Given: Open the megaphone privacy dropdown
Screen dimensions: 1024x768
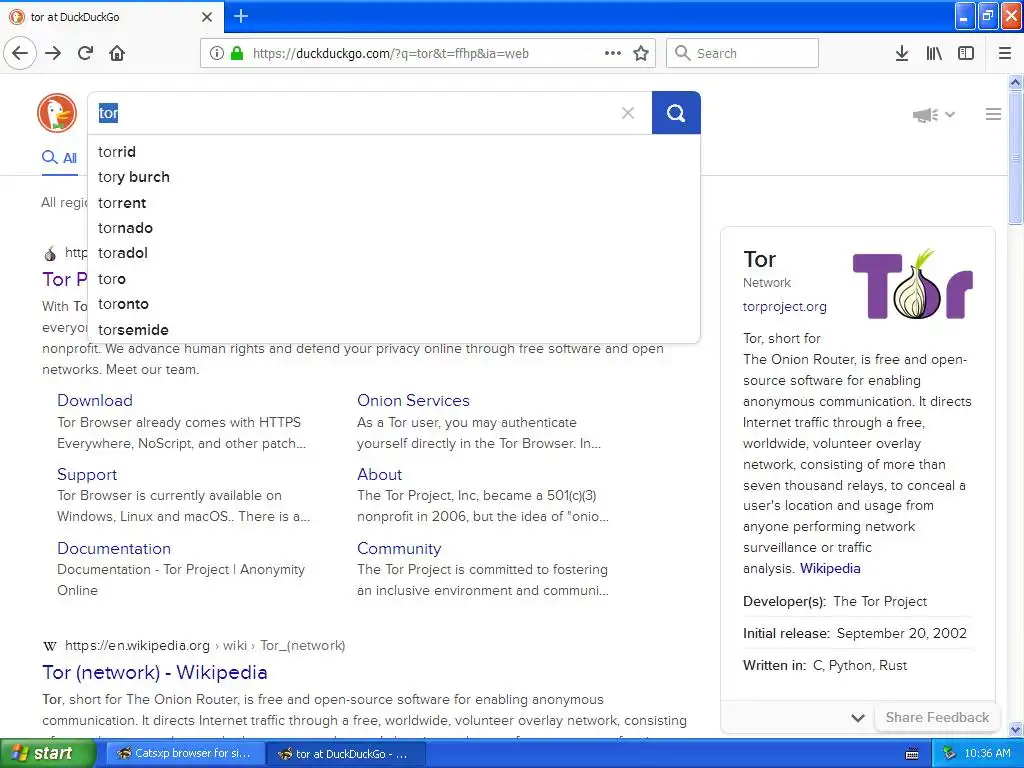Looking at the screenshot, I should point(934,115).
